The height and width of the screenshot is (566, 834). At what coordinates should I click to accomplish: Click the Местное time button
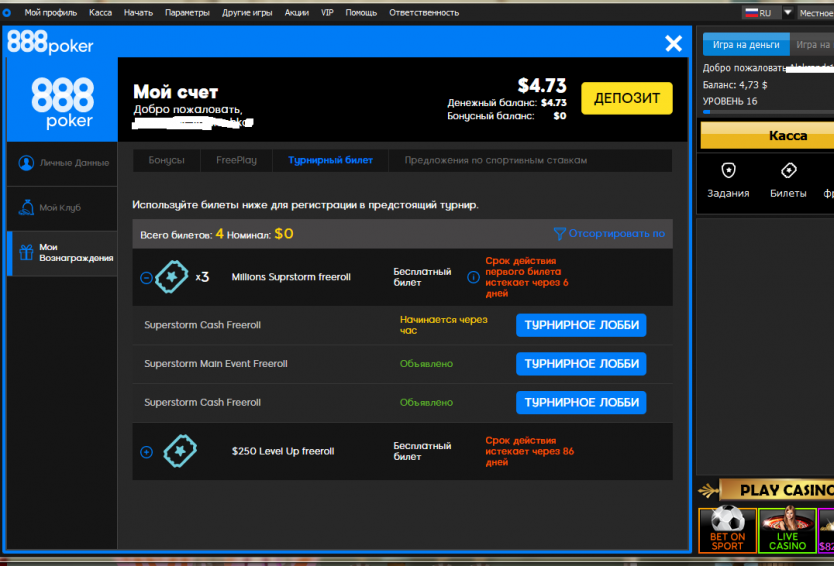click(x=815, y=13)
